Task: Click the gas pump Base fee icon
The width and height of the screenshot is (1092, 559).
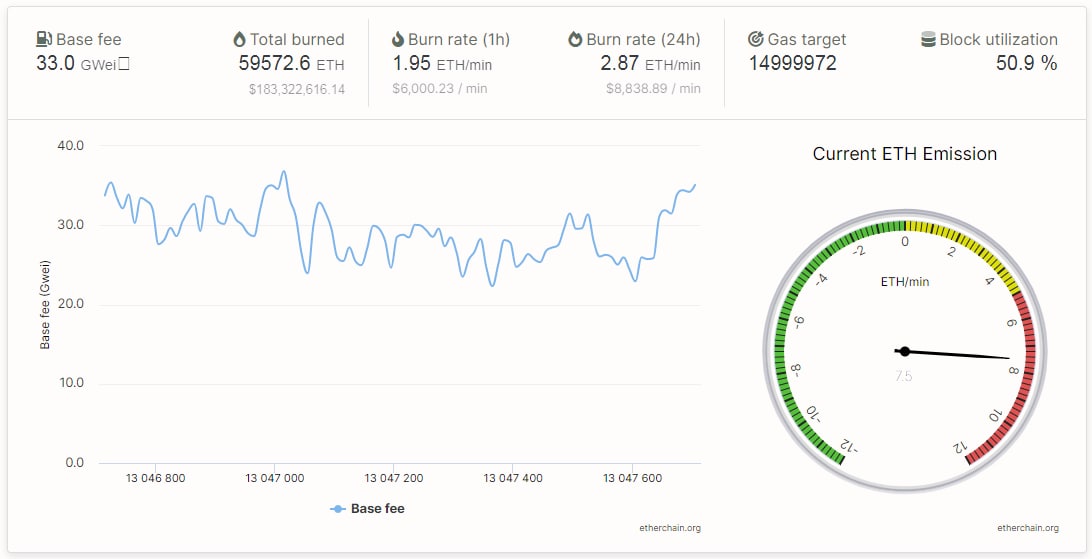Action: click(x=44, y=40)
